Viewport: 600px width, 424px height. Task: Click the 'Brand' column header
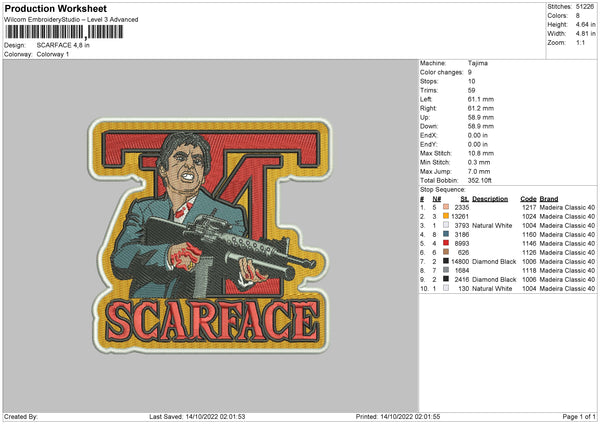point(549,199)
